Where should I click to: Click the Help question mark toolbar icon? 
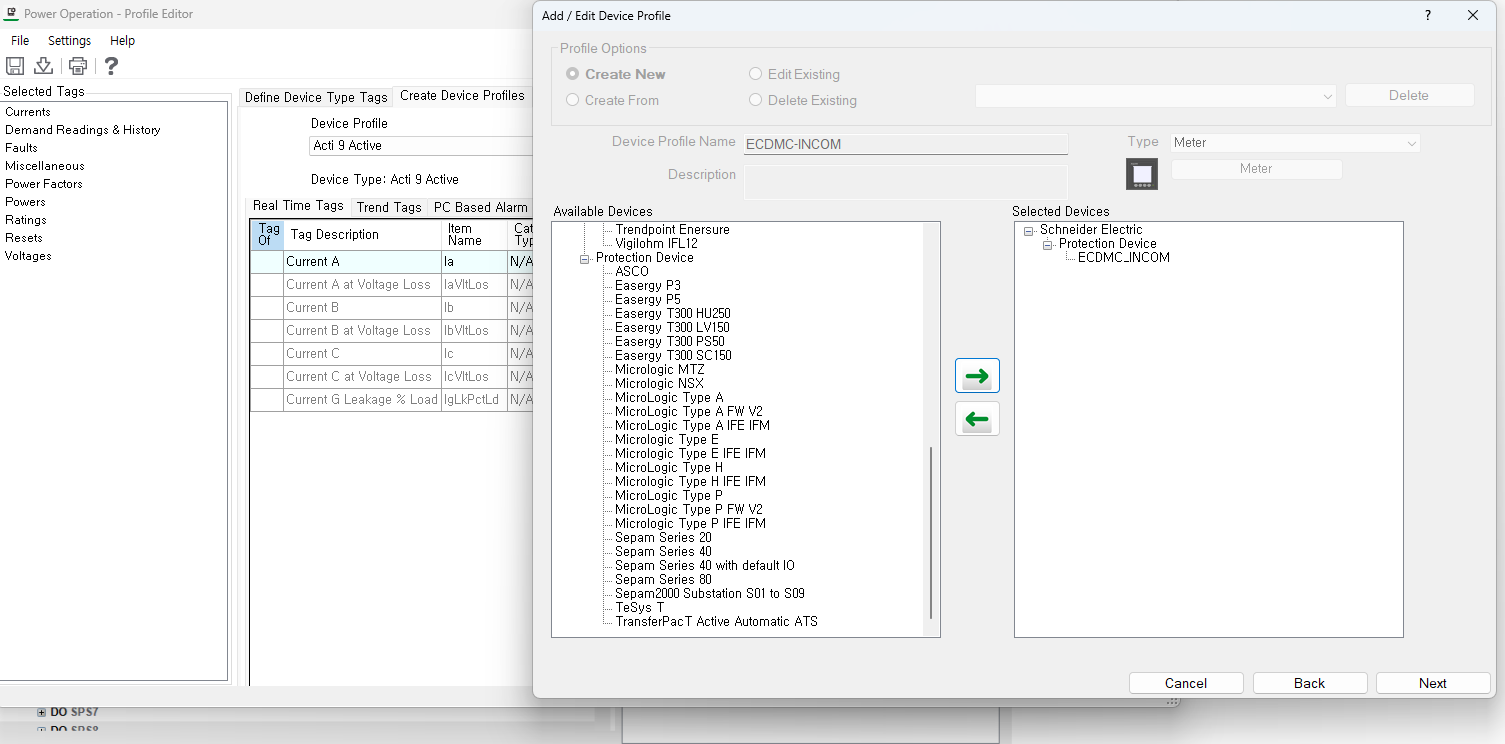[111, 66]
